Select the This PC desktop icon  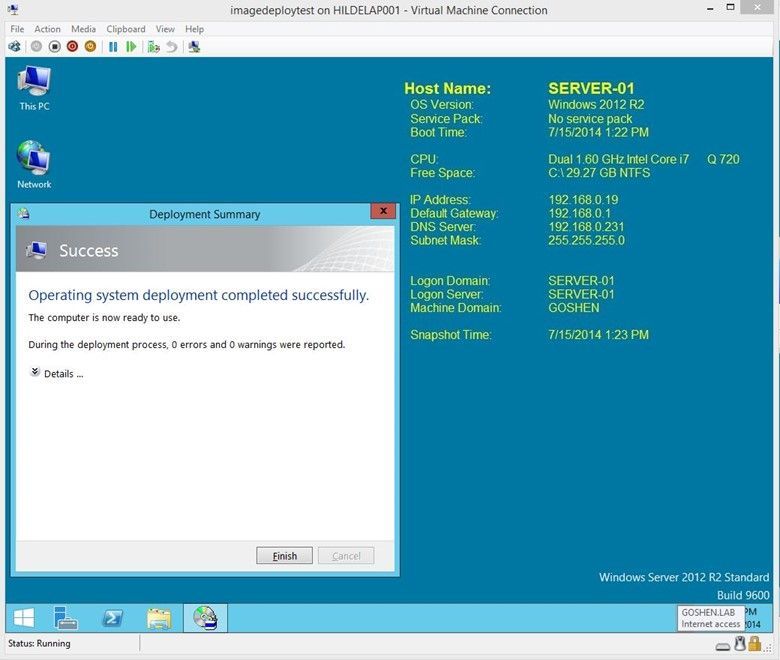point(34,89)
